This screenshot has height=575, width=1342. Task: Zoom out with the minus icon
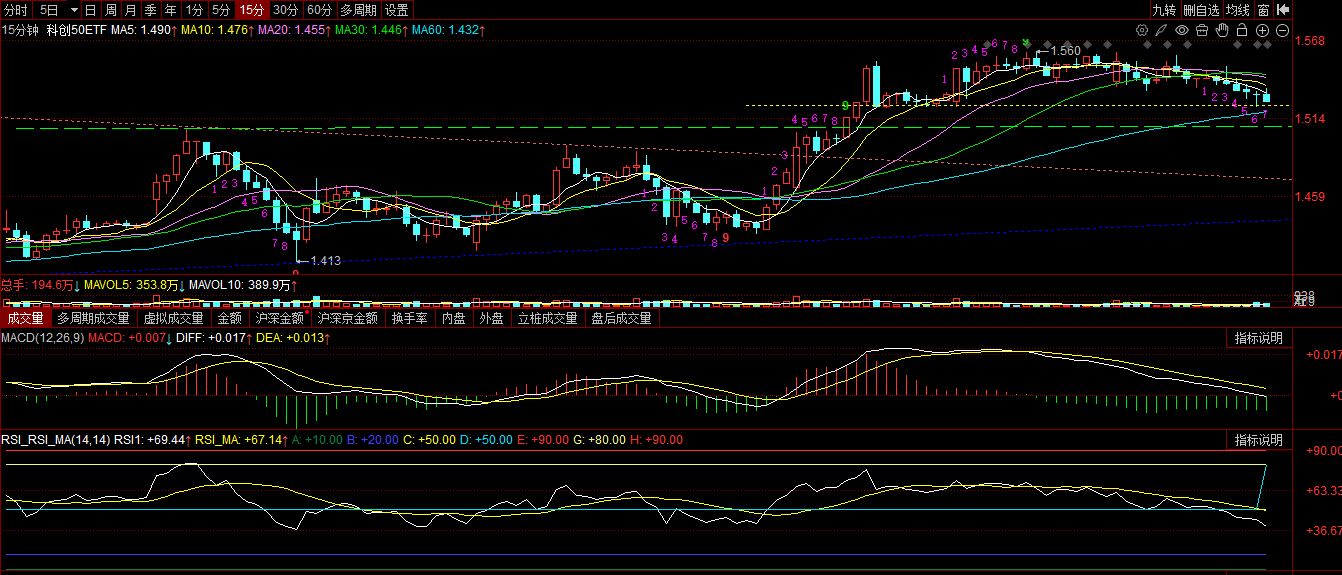click(1283, 31)
